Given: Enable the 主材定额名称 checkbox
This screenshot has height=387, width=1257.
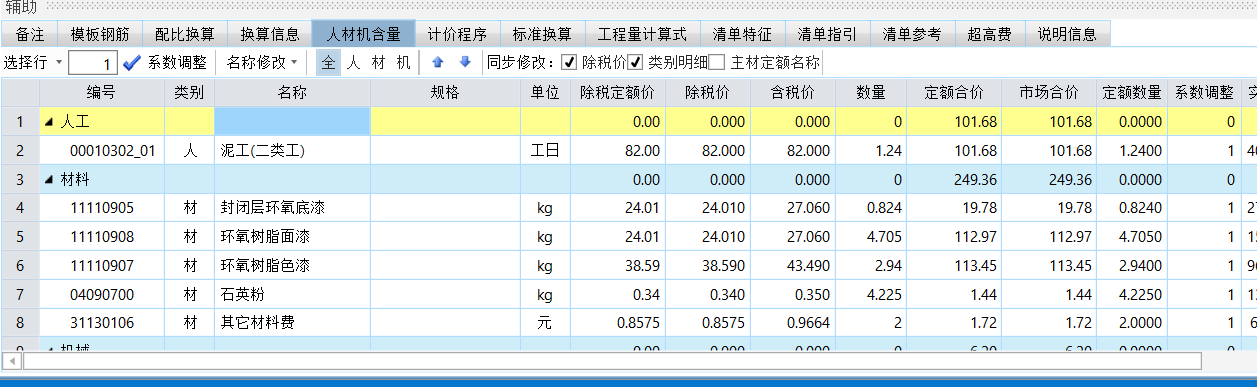Looking at the screenshot, I should click(x=716, y=62).
